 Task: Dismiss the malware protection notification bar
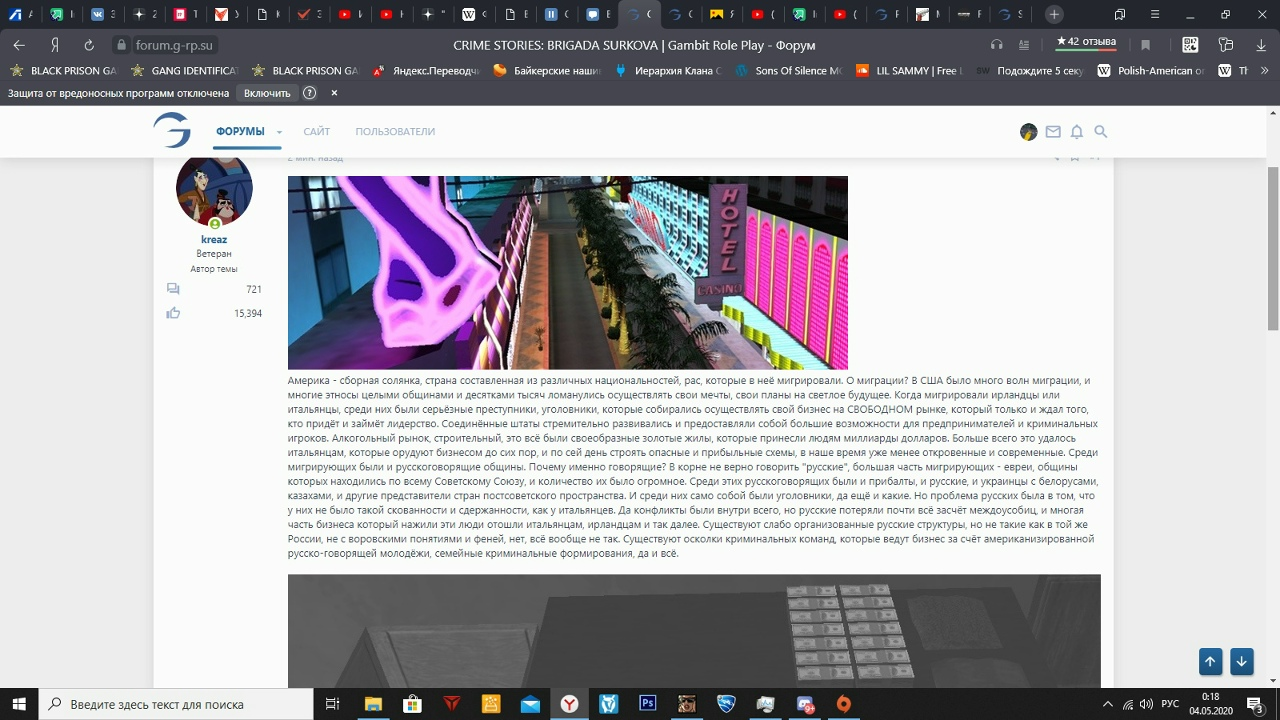point(334,93)
